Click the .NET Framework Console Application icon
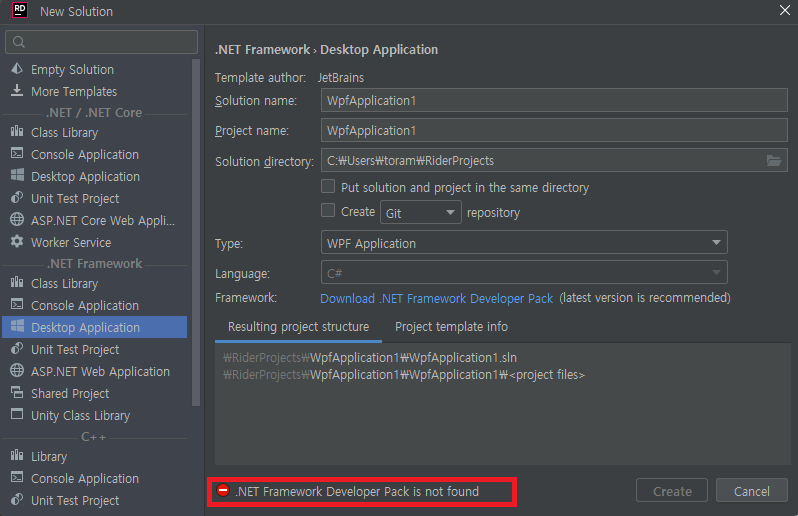798x516 pixels. (17, 304)
